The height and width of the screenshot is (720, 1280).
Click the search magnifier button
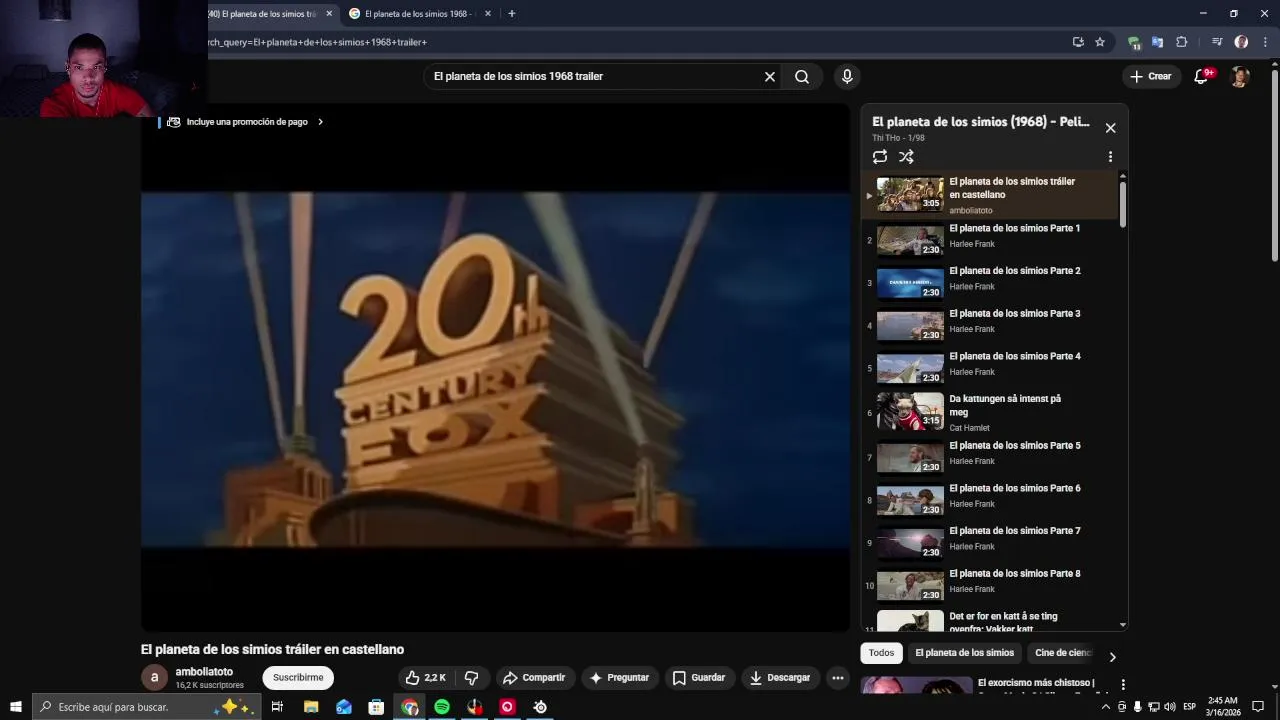click(x=802, y=76)
